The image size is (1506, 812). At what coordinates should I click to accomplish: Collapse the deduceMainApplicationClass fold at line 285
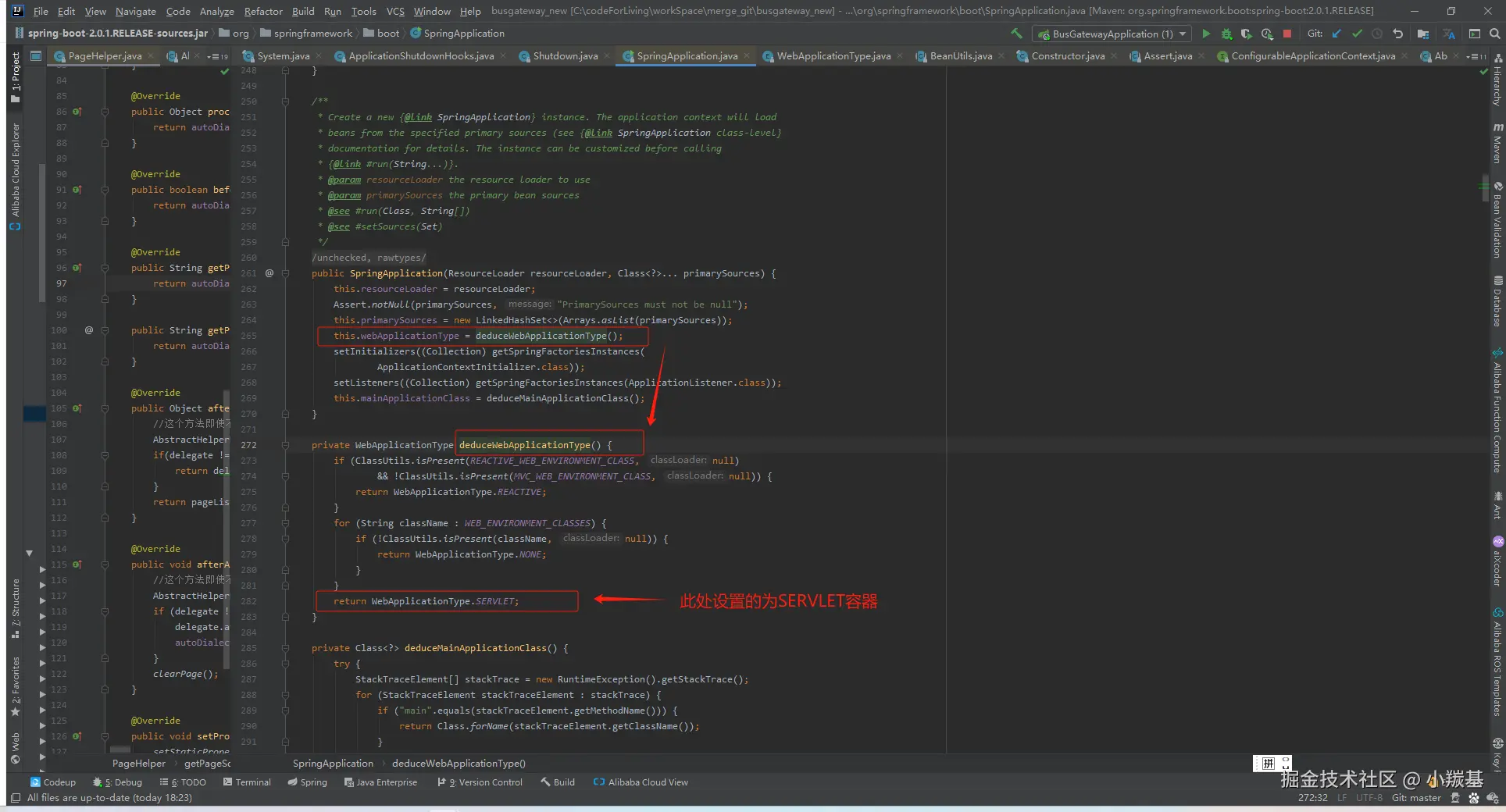(286, 648)
